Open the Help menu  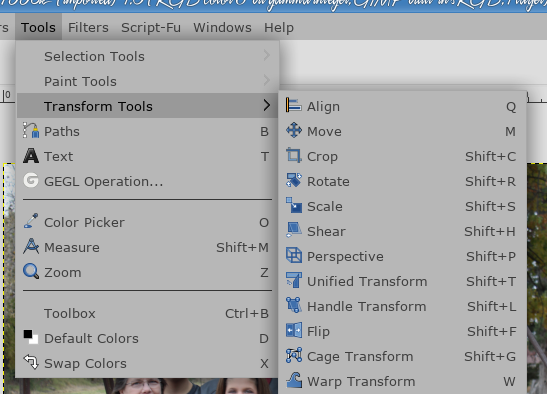[x=279, y=27]
